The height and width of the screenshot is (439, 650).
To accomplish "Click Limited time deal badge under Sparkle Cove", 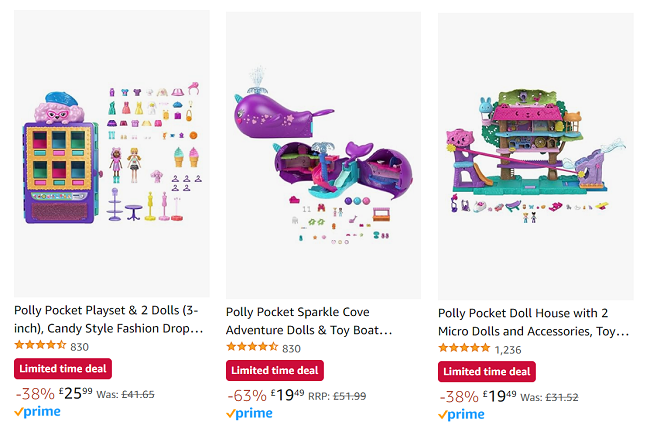I will (275, 370).
